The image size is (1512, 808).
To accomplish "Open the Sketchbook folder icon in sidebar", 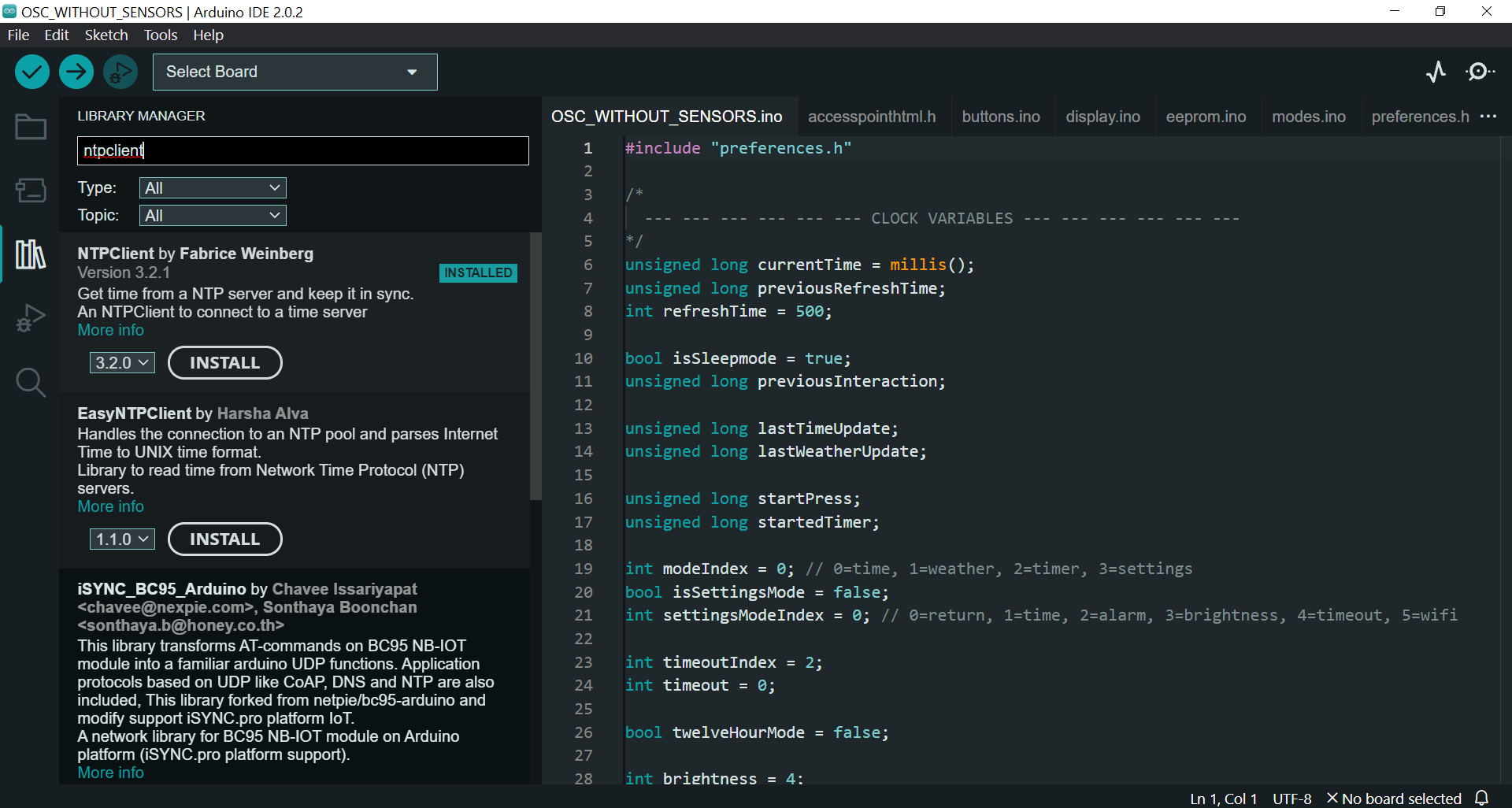I will (31, 127).
